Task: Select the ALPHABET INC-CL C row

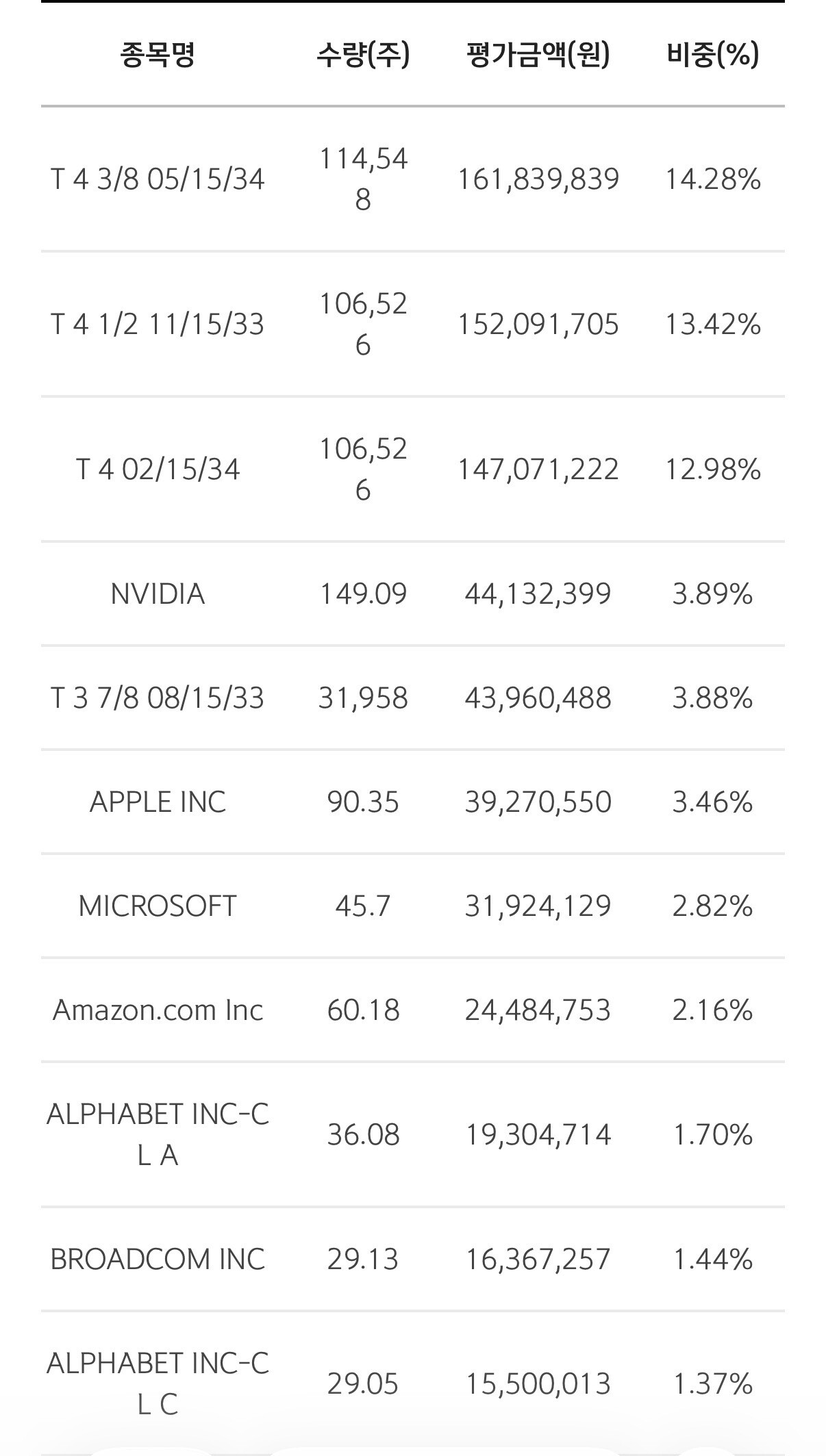Action: [x=413, y=1384]
